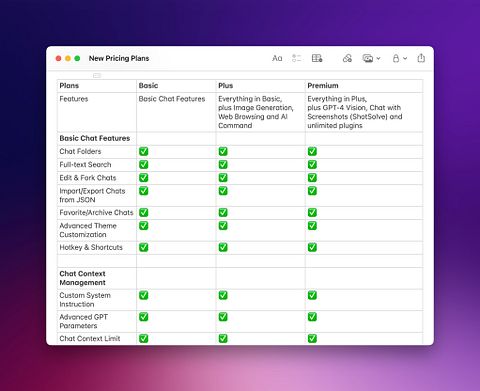This screenshot has height=391, width=480.
Task: Click the collaboration link icon
Action: coord(347,58)
